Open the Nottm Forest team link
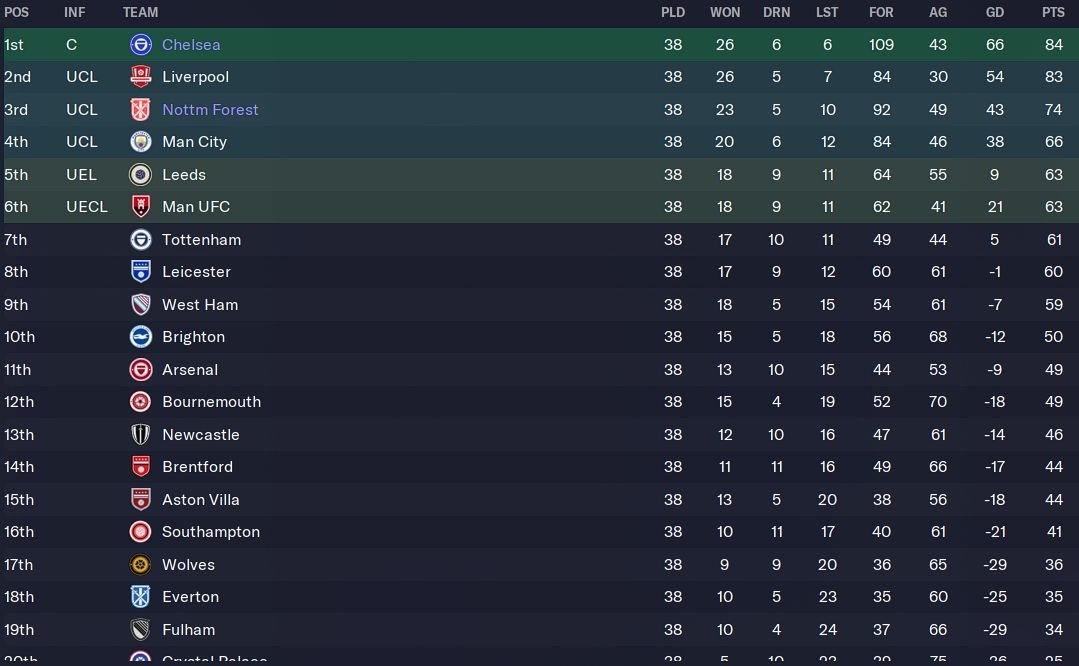The width and height of the screenshot is (1079, 666). pyautogui.click(x=210, y=110)
